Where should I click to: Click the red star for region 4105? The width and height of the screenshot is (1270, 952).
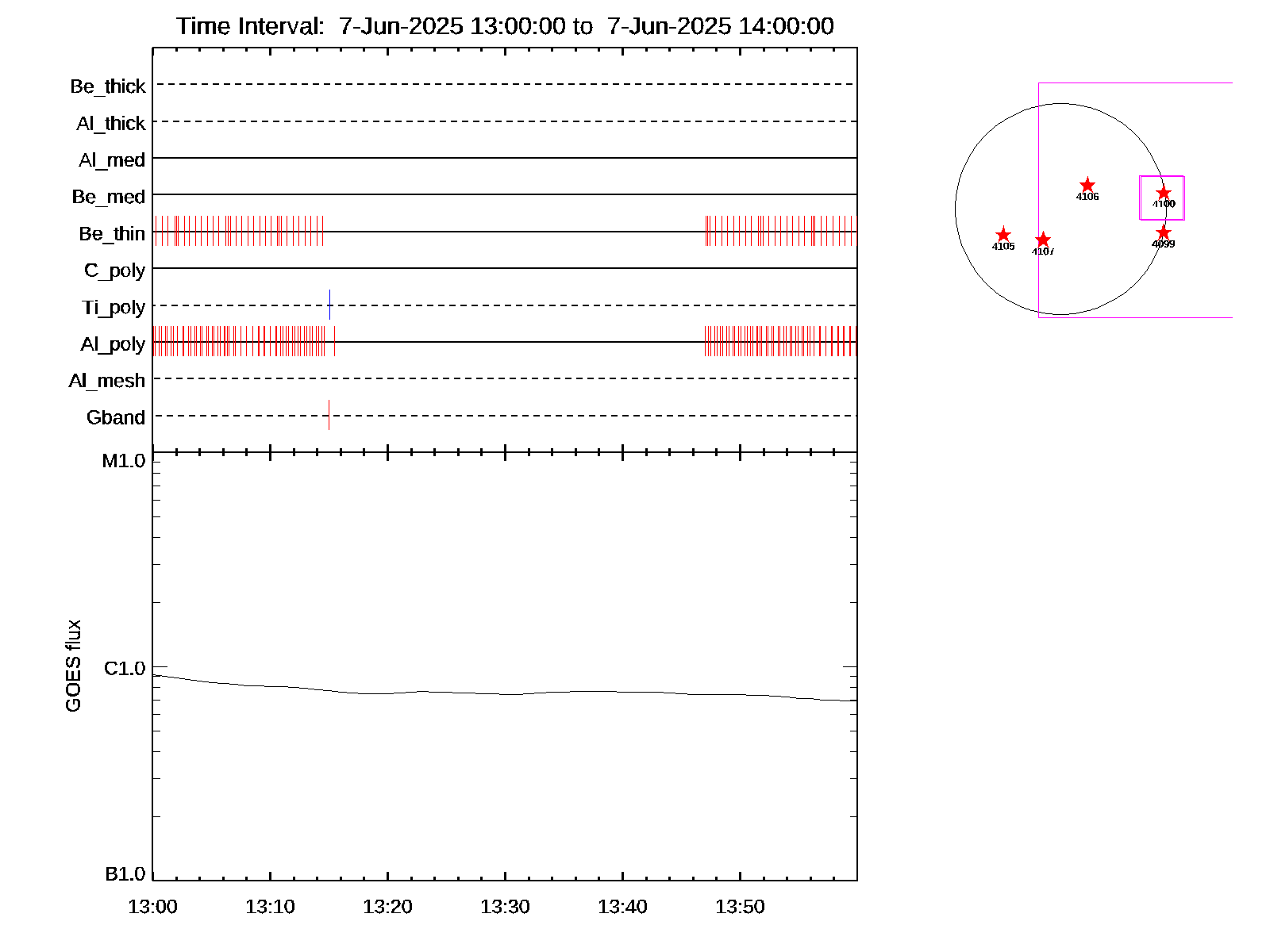(1003, 235)
